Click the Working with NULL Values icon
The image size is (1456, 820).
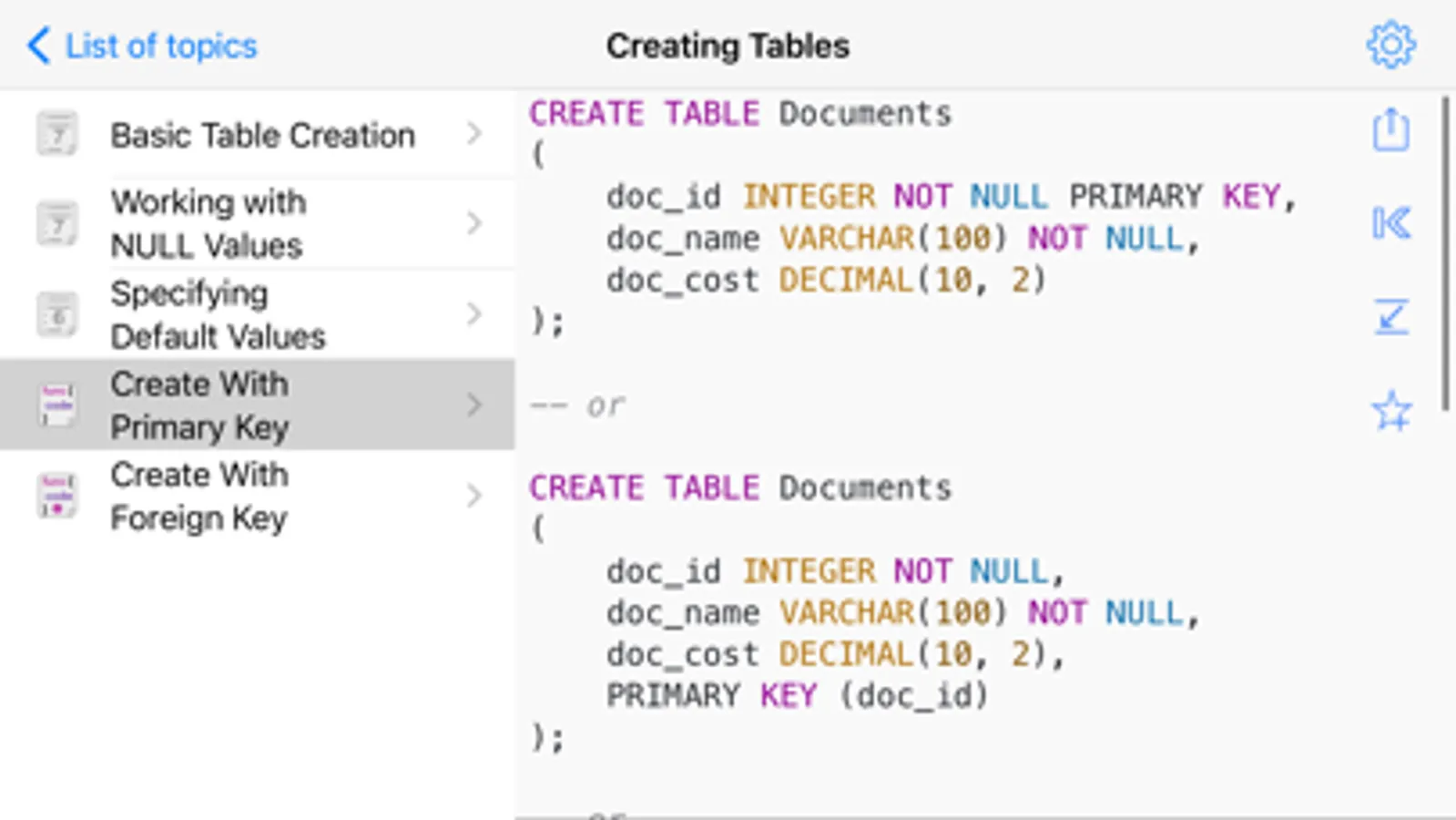point(57,223)
